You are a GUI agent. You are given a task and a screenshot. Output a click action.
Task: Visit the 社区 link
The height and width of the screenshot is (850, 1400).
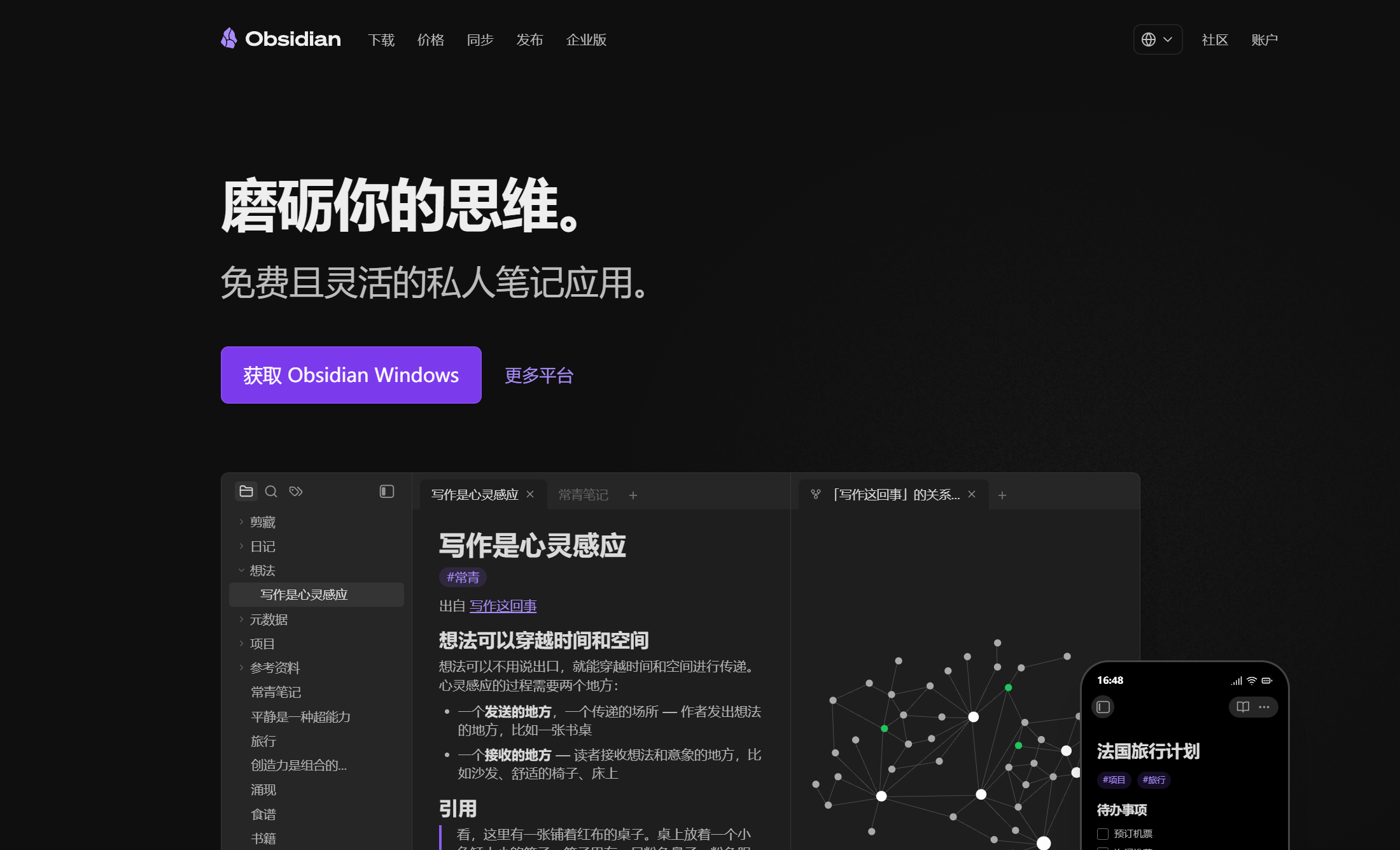tap(1215, 39)
